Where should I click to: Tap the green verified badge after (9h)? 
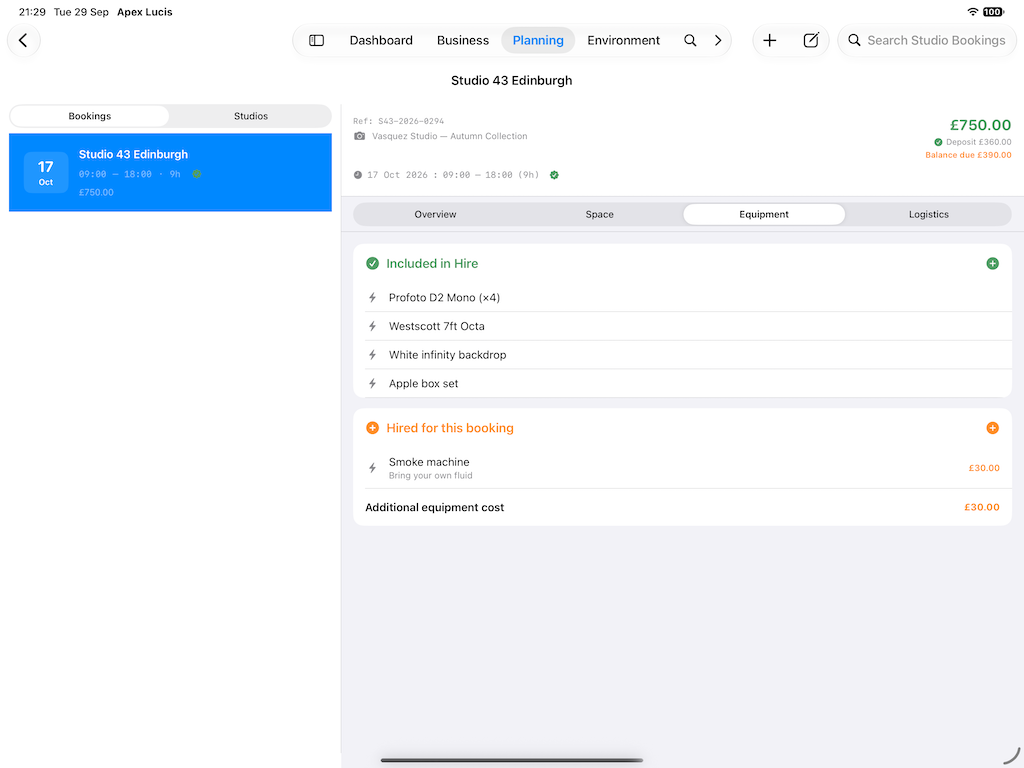[x=554, y=175]
